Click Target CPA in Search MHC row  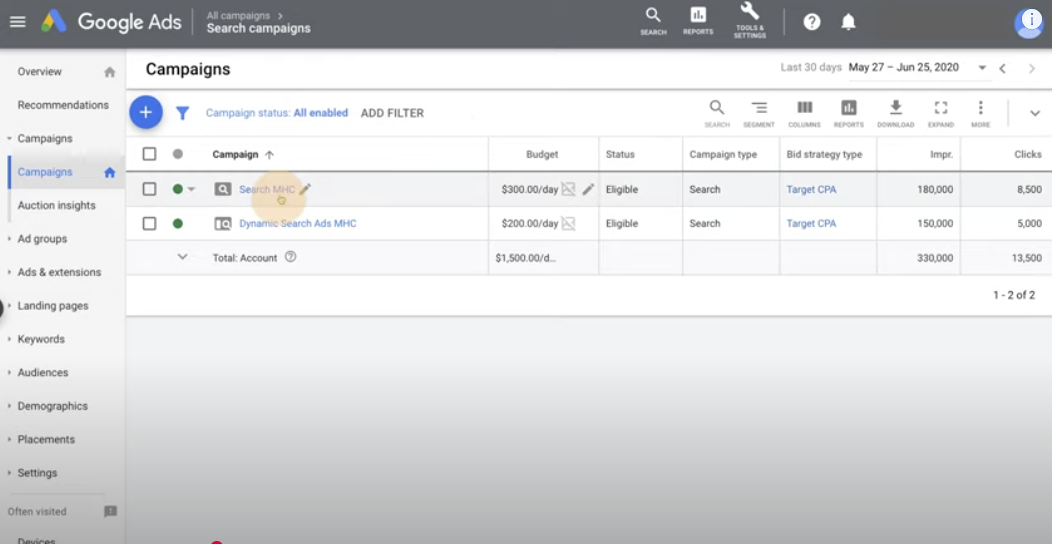click(811, 190)
